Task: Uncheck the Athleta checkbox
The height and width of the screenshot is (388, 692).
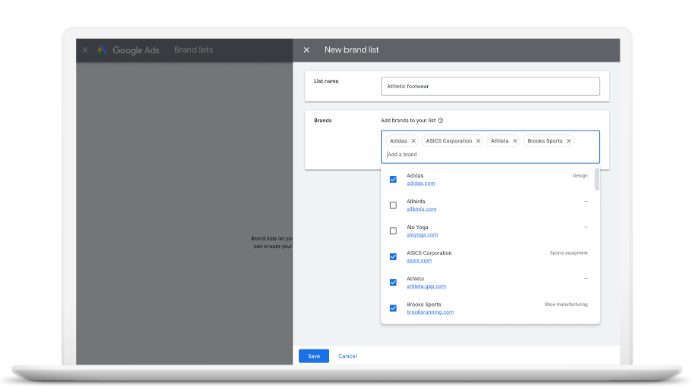Action: tap(393, 283)
